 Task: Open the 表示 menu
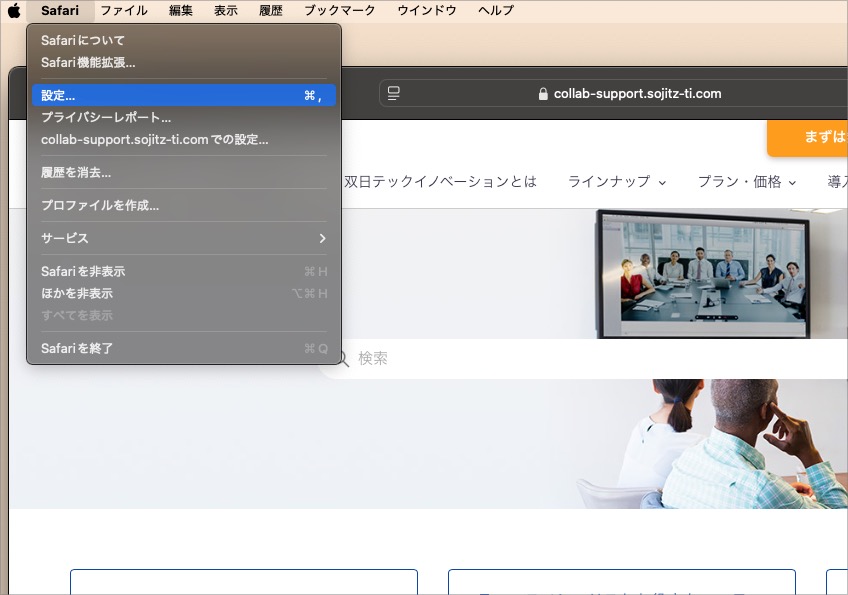coord(226,10)
